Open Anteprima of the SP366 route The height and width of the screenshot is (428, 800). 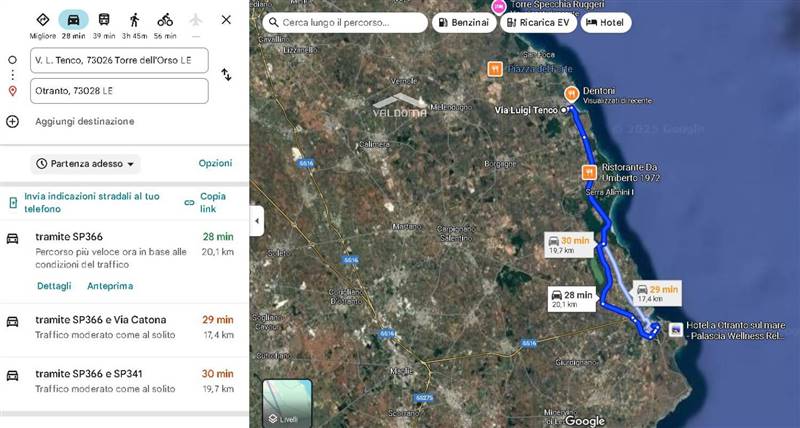[110, 286]
